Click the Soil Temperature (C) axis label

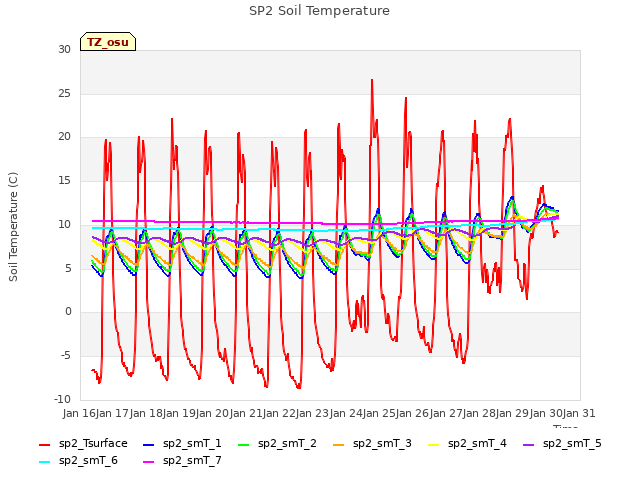13,227
